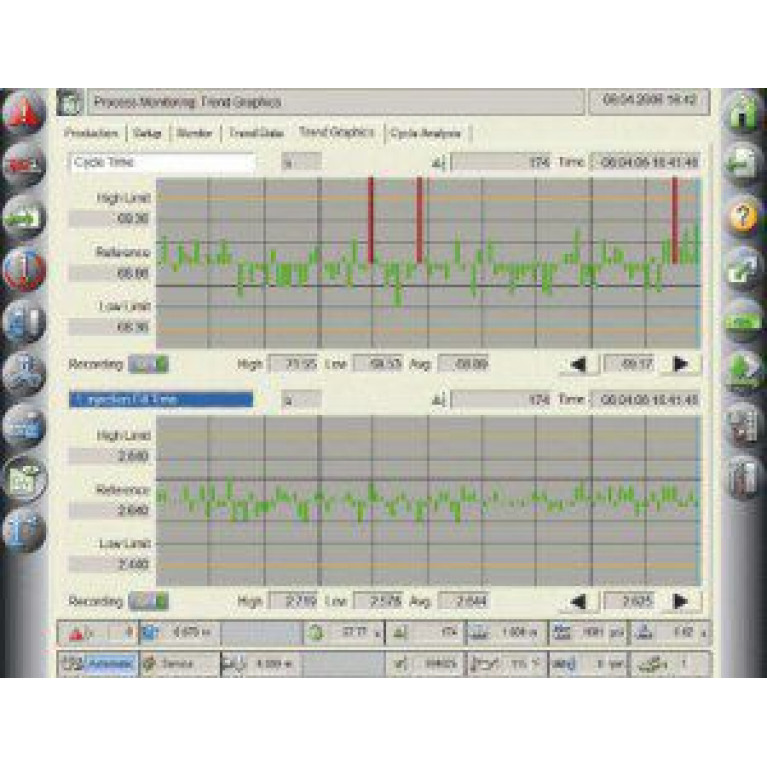Open help with the yellow question mark icon
767x767 pixels.
click(x=743, y=216)
